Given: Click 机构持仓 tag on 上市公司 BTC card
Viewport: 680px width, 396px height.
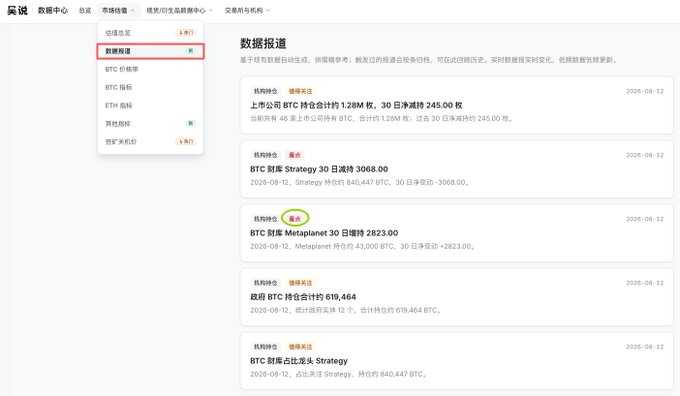Looking at the screenshot, I should click(265, 91).
